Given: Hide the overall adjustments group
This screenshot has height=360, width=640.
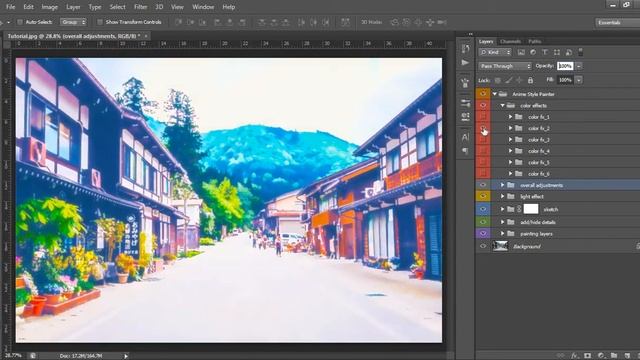Looking at the screenshot, I should click(x=483, y=185).
